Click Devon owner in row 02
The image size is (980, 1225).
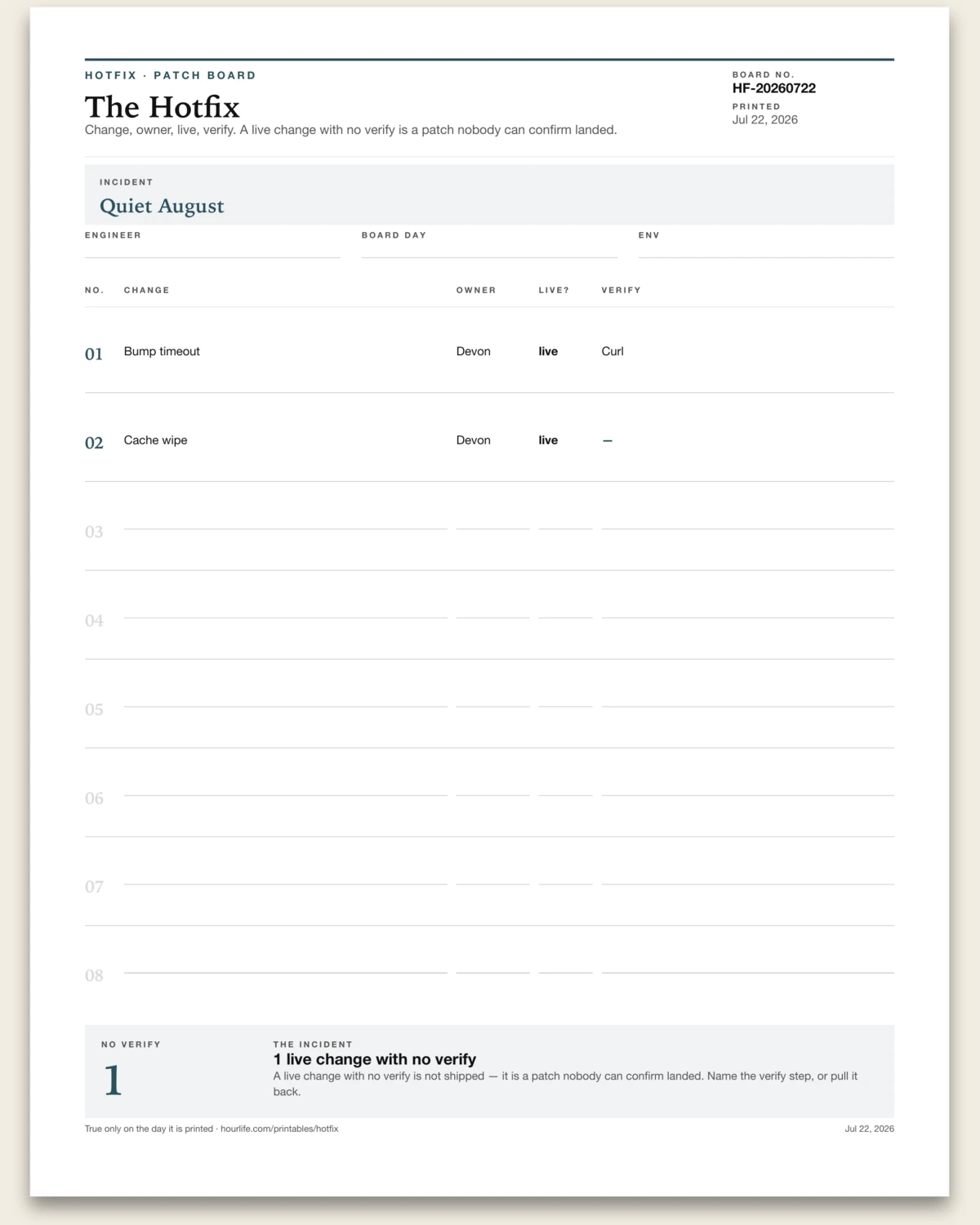pyautogui.click(x=474, y=440)
